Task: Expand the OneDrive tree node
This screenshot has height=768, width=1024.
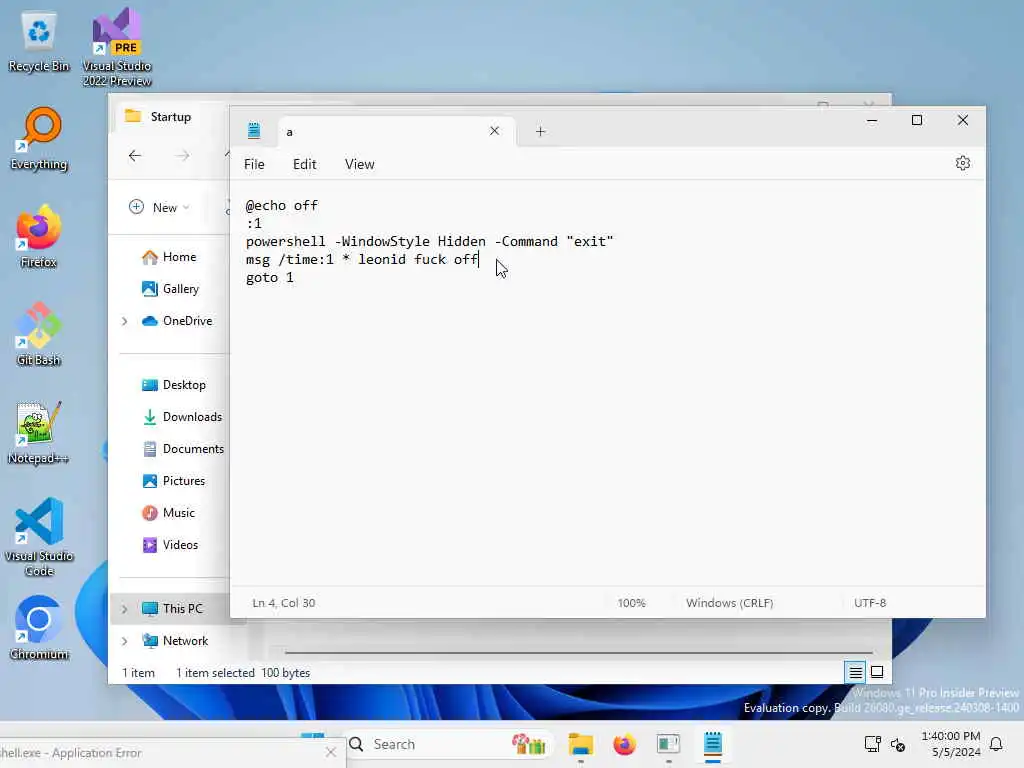Action: [x=125, y=321]
